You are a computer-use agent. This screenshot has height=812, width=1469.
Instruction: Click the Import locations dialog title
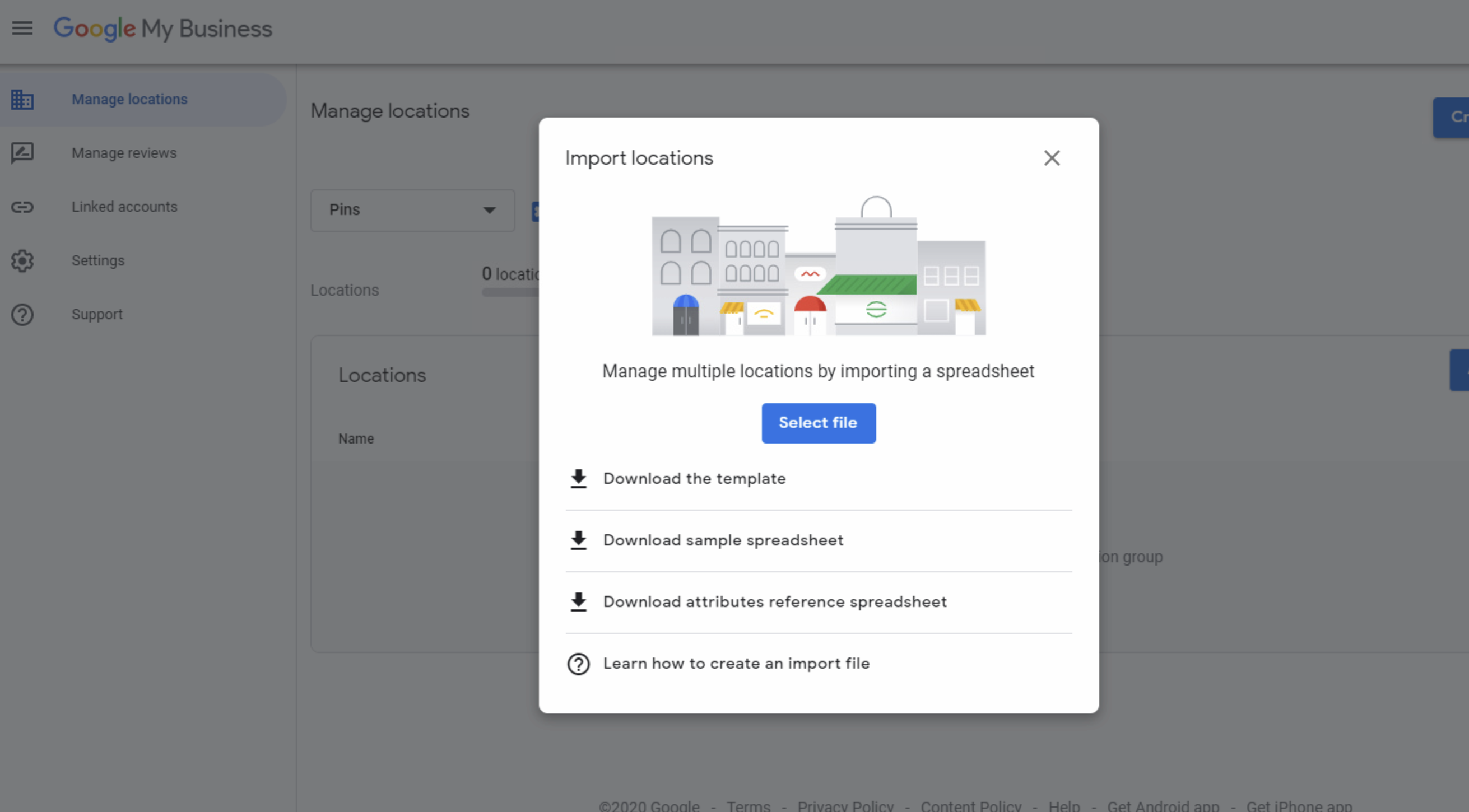tap(639, 158)
